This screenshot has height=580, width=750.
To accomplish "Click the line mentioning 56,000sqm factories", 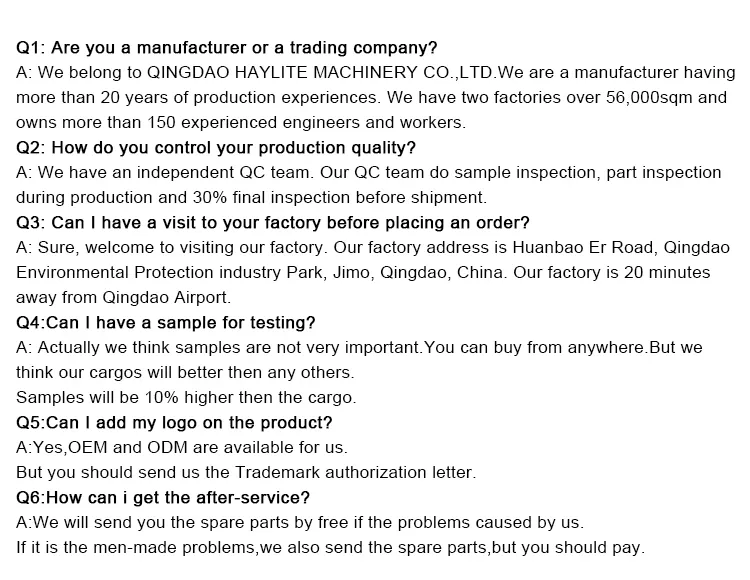I will coord(370,97).
